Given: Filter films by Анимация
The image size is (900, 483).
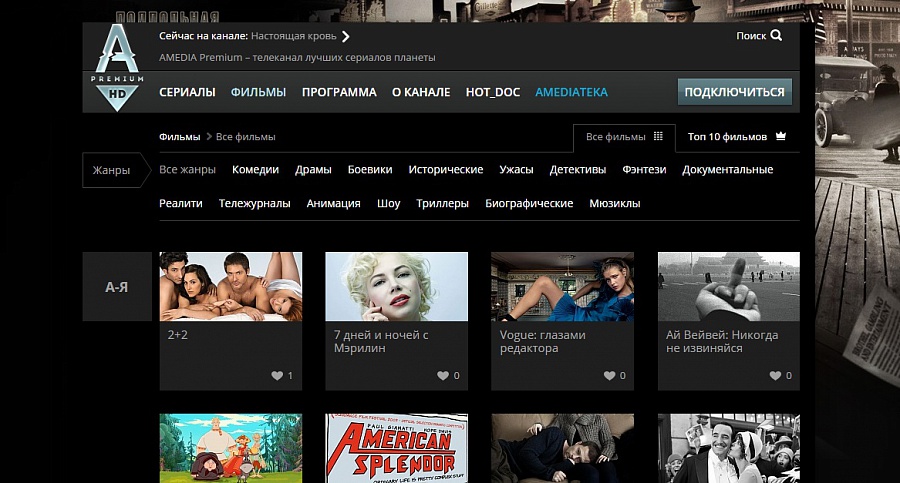Looking at the screenshot, I should (333, 203).
